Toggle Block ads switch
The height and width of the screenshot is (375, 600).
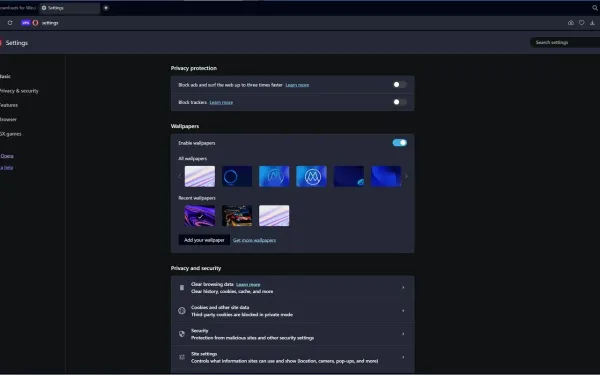click(399, 85)
